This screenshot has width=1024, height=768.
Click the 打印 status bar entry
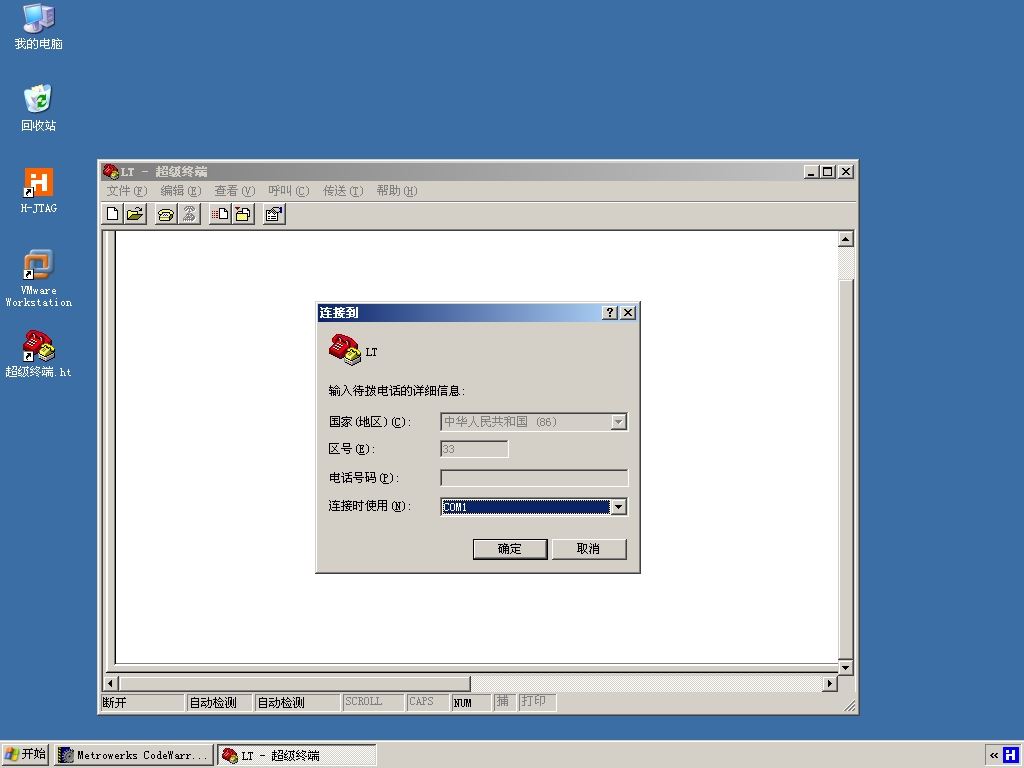coord(537,702)
